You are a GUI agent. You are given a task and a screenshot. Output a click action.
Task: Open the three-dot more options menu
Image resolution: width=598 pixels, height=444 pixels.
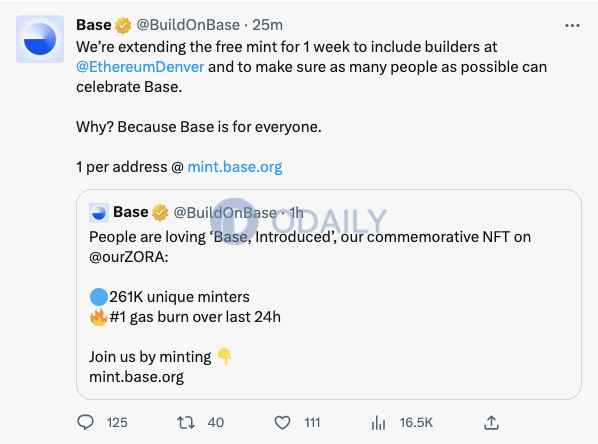click(x=572, y=26)
